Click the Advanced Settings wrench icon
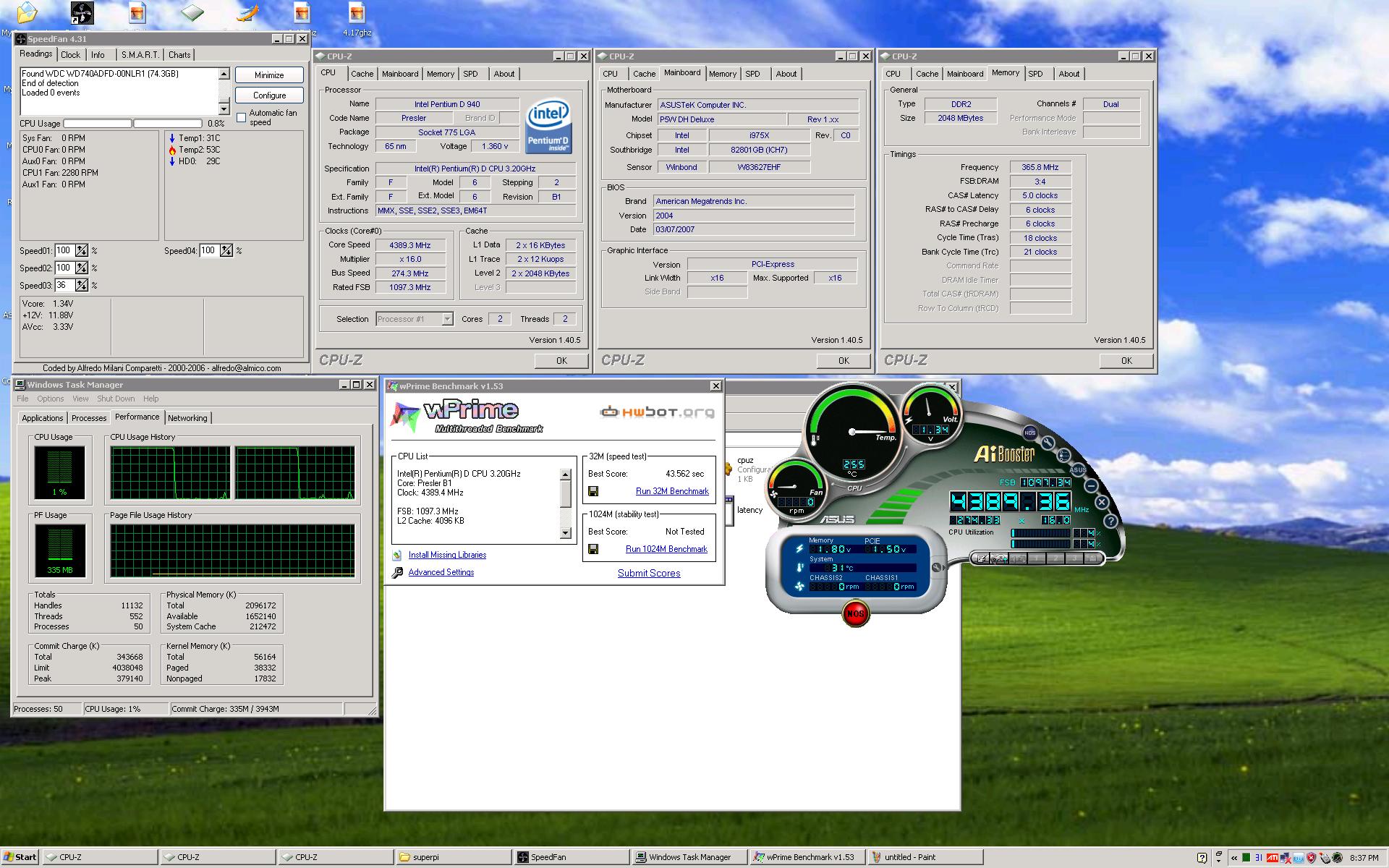Screen dimensions: 1389x868 pyautogui.click(x=397, y=573)
